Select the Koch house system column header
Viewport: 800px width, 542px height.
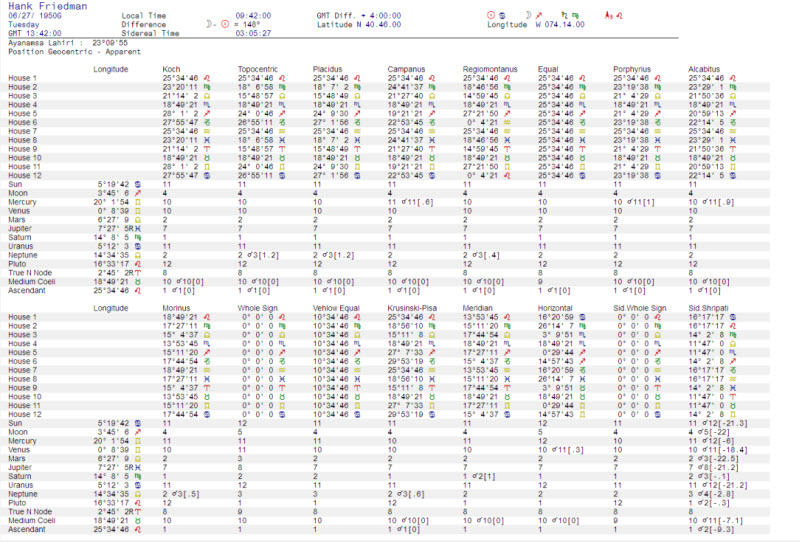point(171,69)
